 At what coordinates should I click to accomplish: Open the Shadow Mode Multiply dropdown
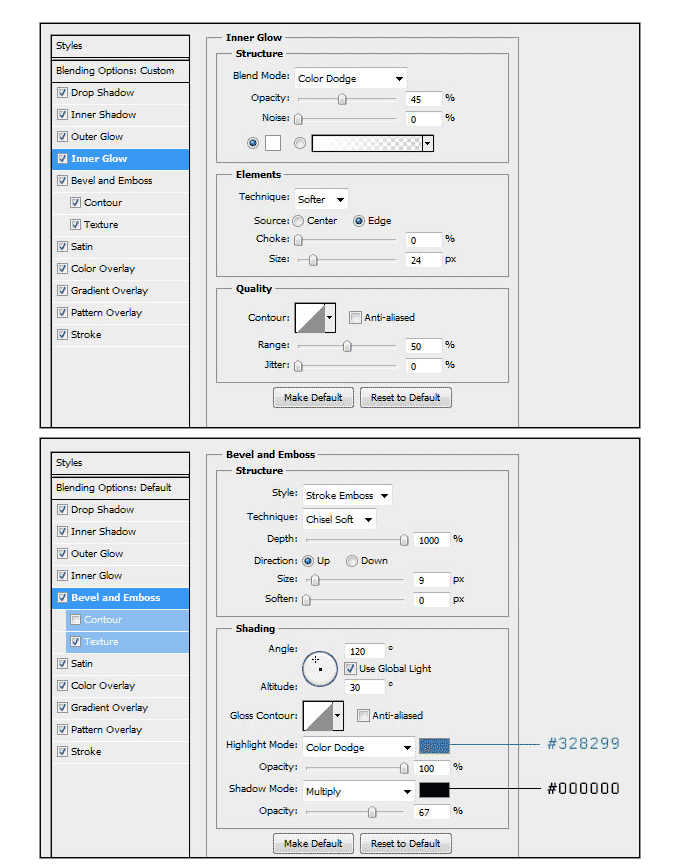click(x=359, y=792)
